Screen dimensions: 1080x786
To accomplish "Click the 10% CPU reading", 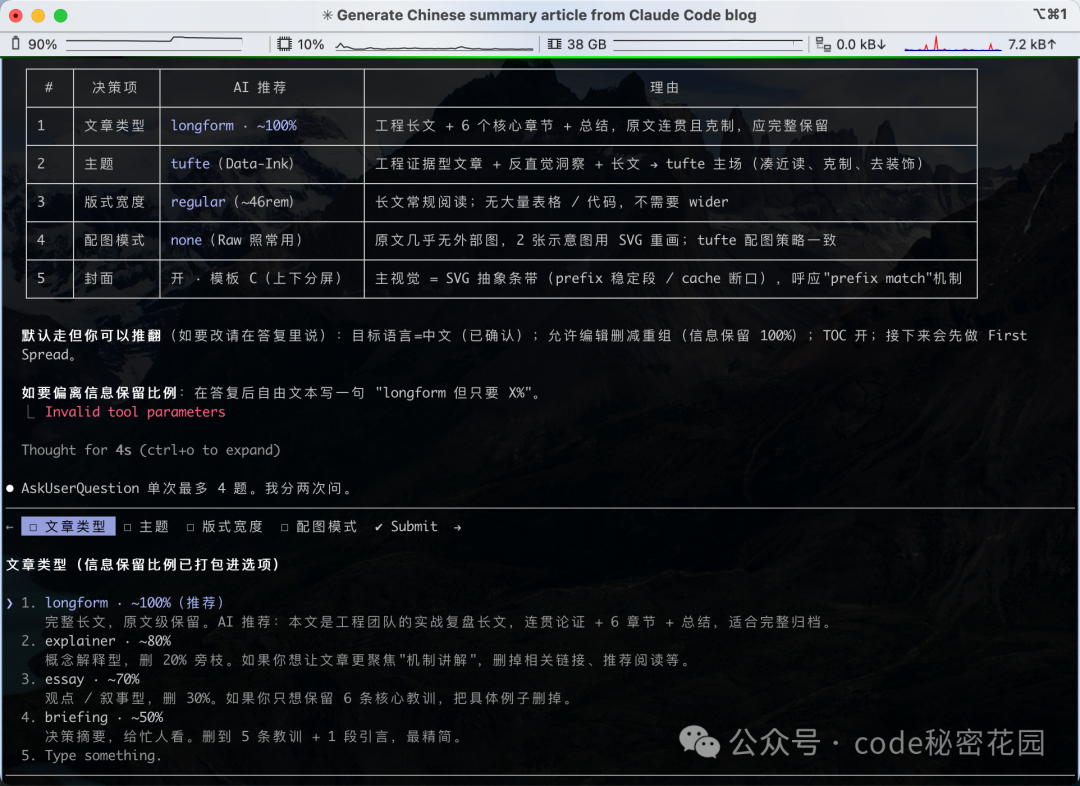I will tap(311, 45).
